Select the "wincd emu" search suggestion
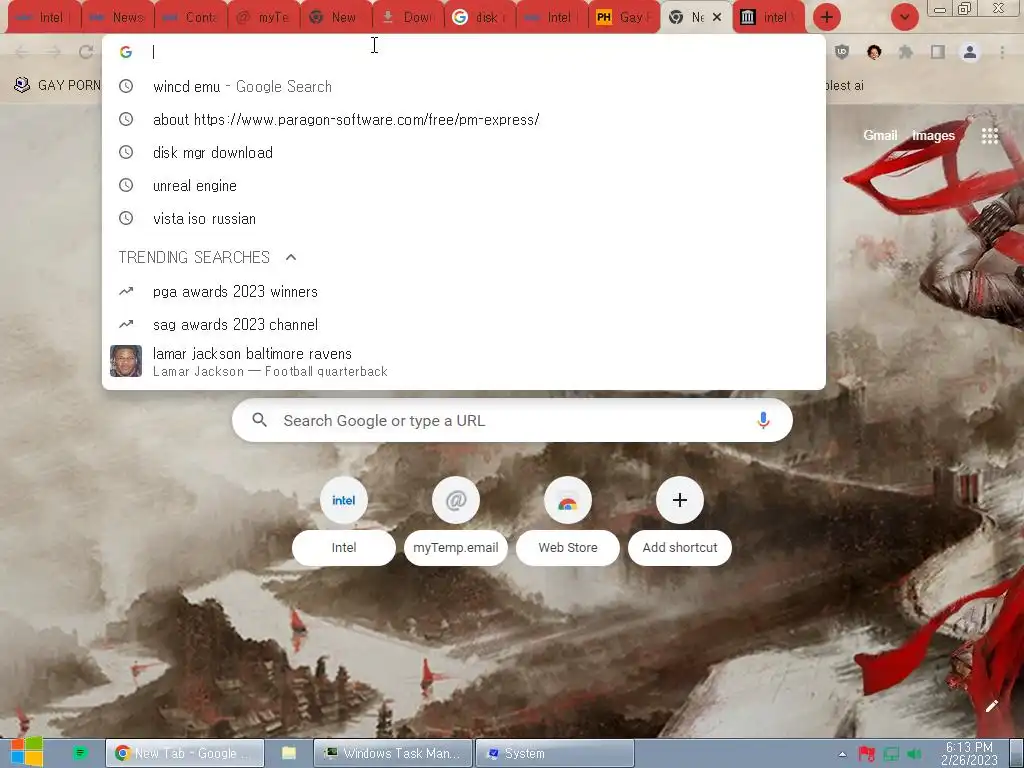The width and height of the screenshot is (1024, 768). [x=464, y=86]
